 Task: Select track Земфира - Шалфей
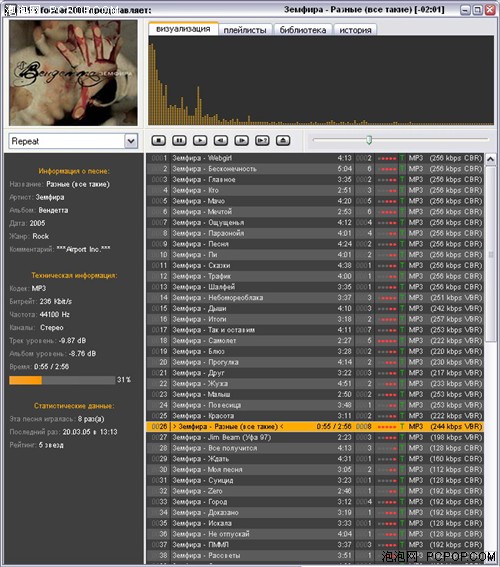315,287
